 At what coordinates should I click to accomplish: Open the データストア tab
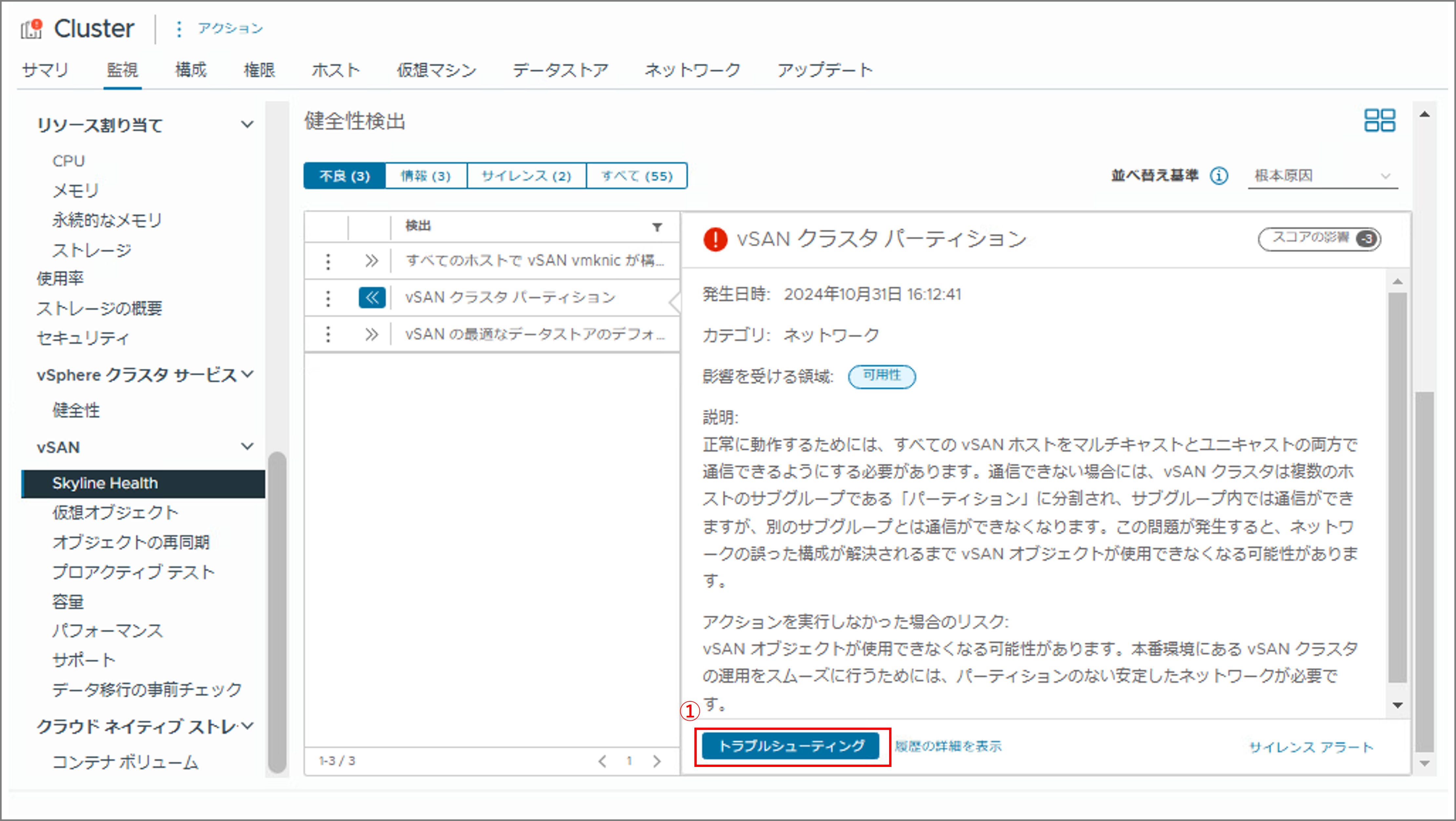[561, 70]
